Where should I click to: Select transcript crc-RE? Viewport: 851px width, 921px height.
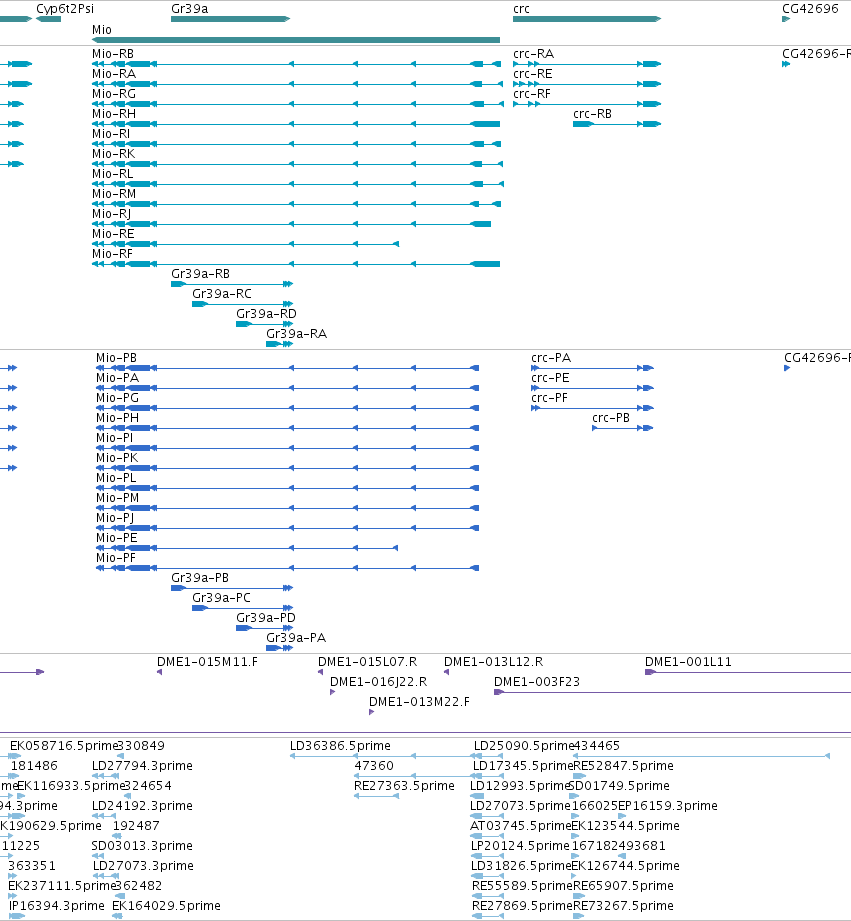(x=533, y=73)
